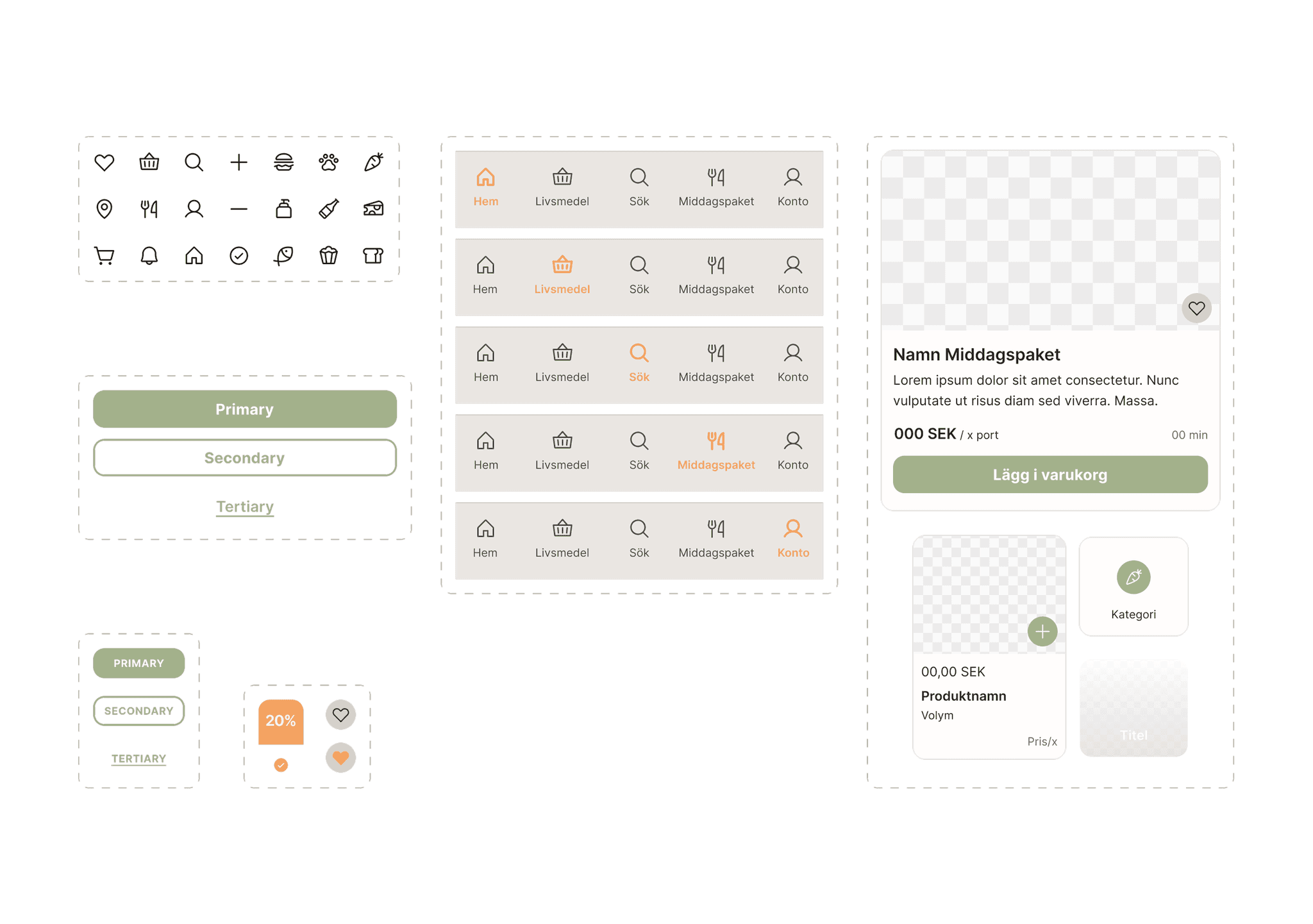The image size is (1313, 924).
Task: Click the shopping cart icon
Action: (104, 256)
